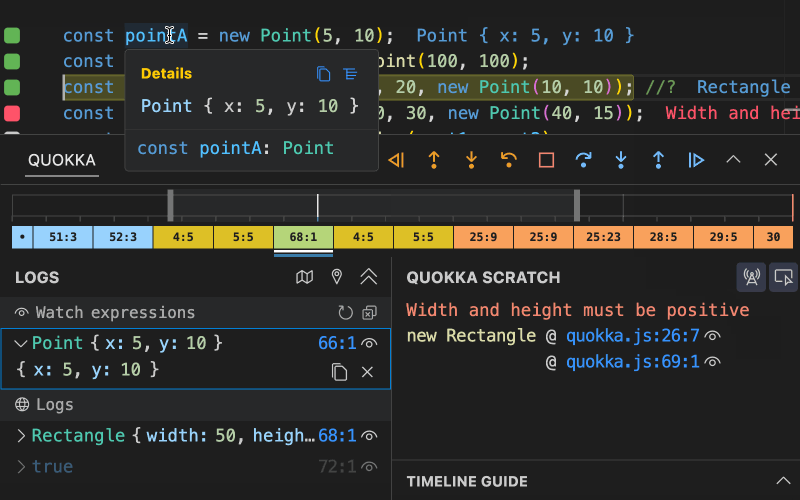This screenshot has height=500, width=800.
Task: Switch to the QUOKKA tab
Action: 62,160
